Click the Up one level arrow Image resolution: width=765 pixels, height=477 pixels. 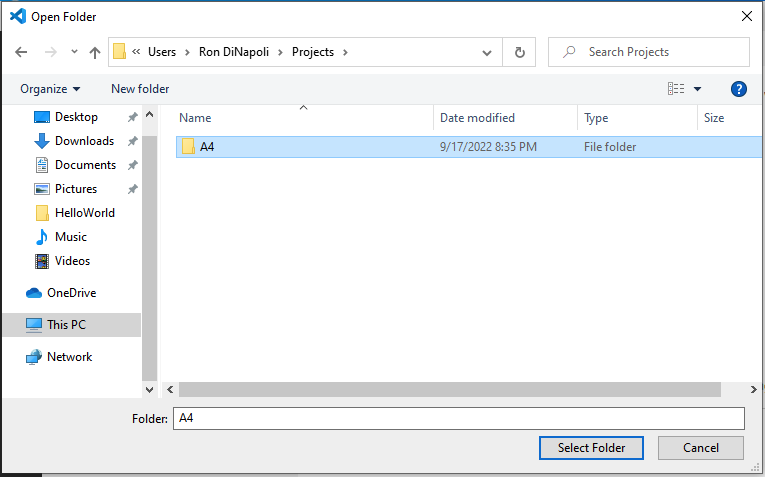point(95,52)
